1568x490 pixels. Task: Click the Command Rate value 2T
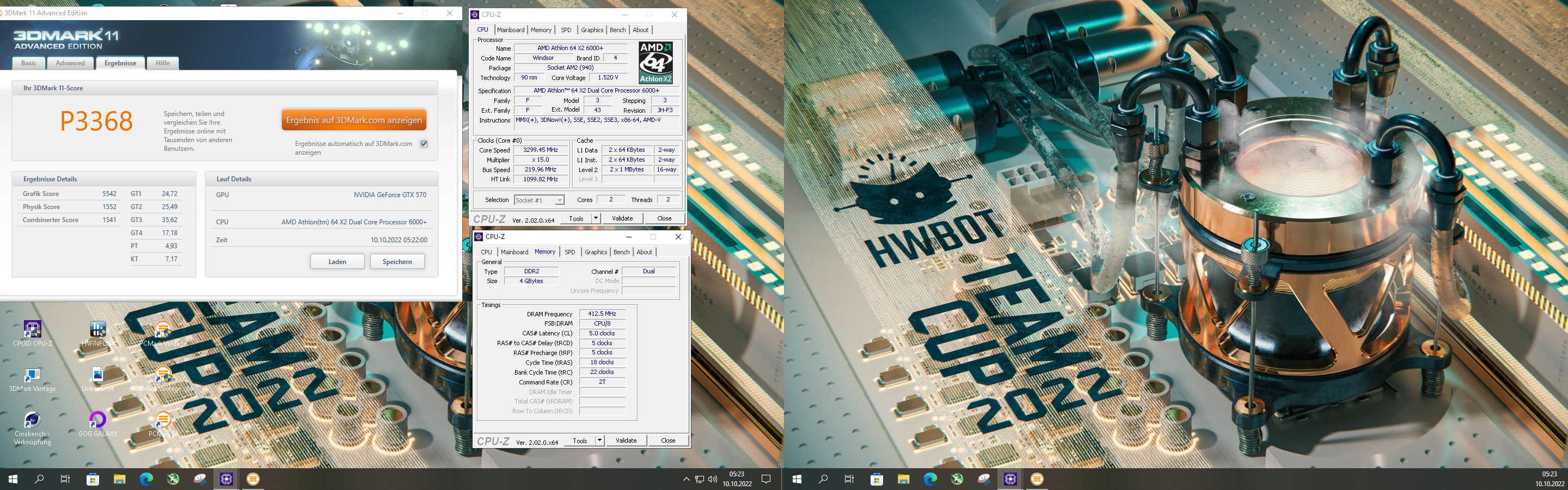[x=602, y=382]
